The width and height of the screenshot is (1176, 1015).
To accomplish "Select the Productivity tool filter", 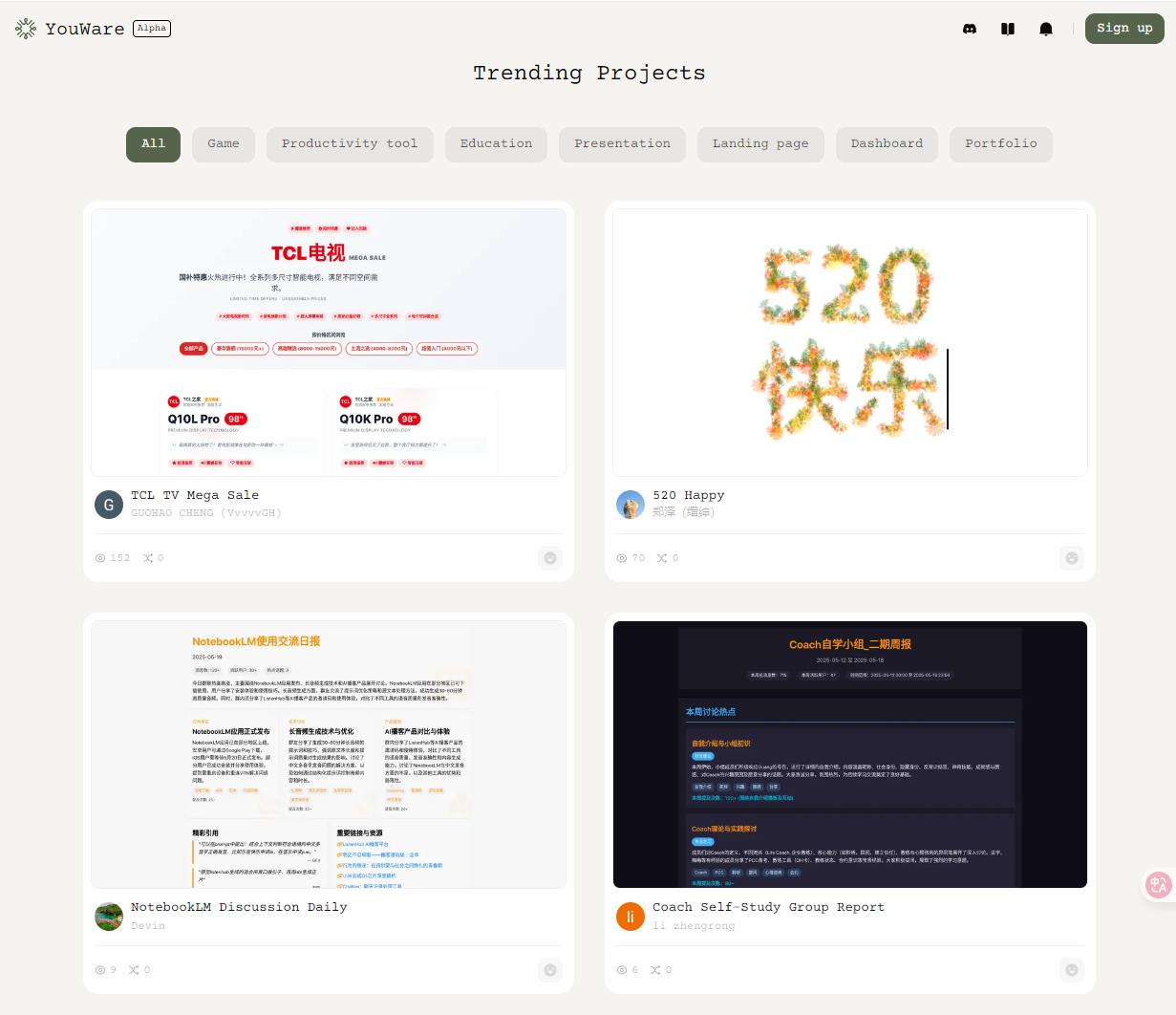I will click(x=350, y=144).
